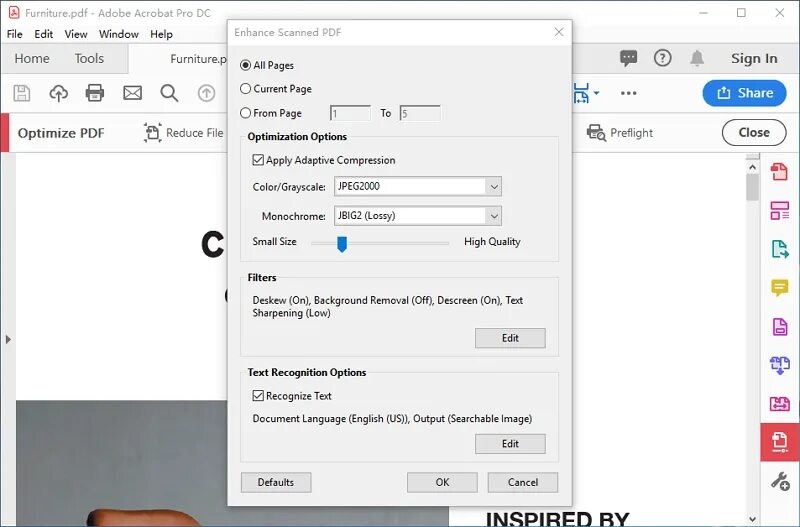Click the fit page scrolling icon
The height and width of the screenshot is (527, 800).
tap(581, 93)
